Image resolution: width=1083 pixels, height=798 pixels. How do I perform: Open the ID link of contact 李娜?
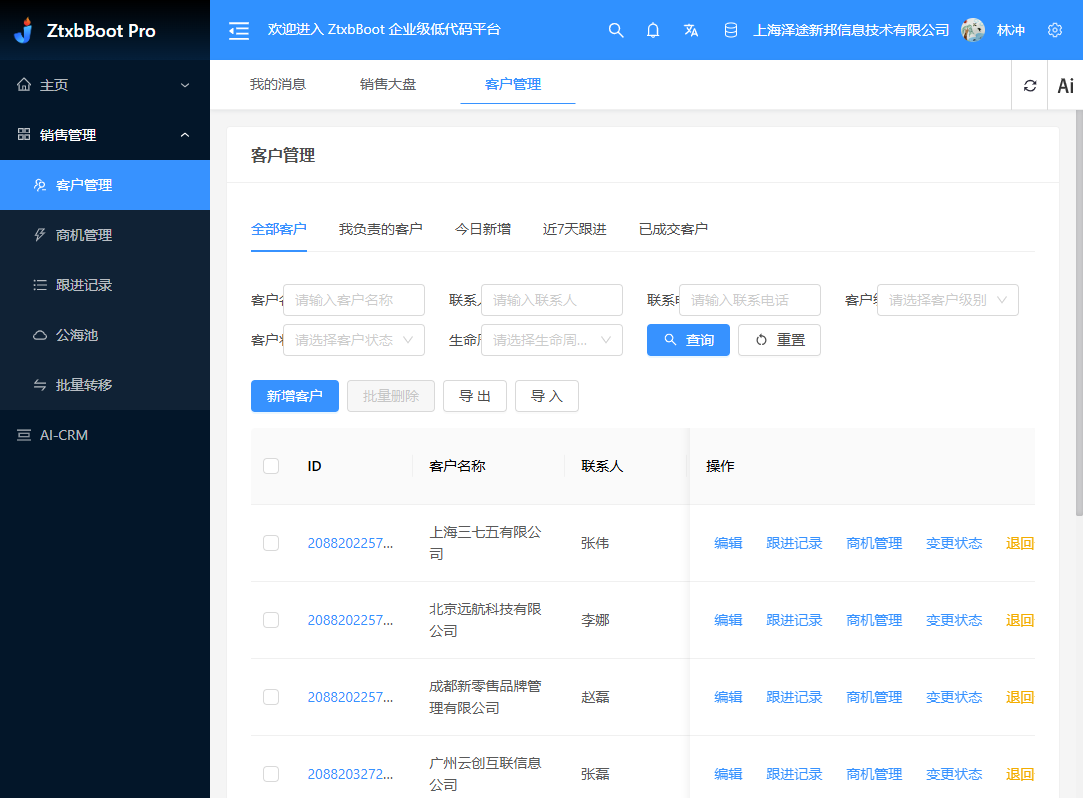tap(350, 620)
